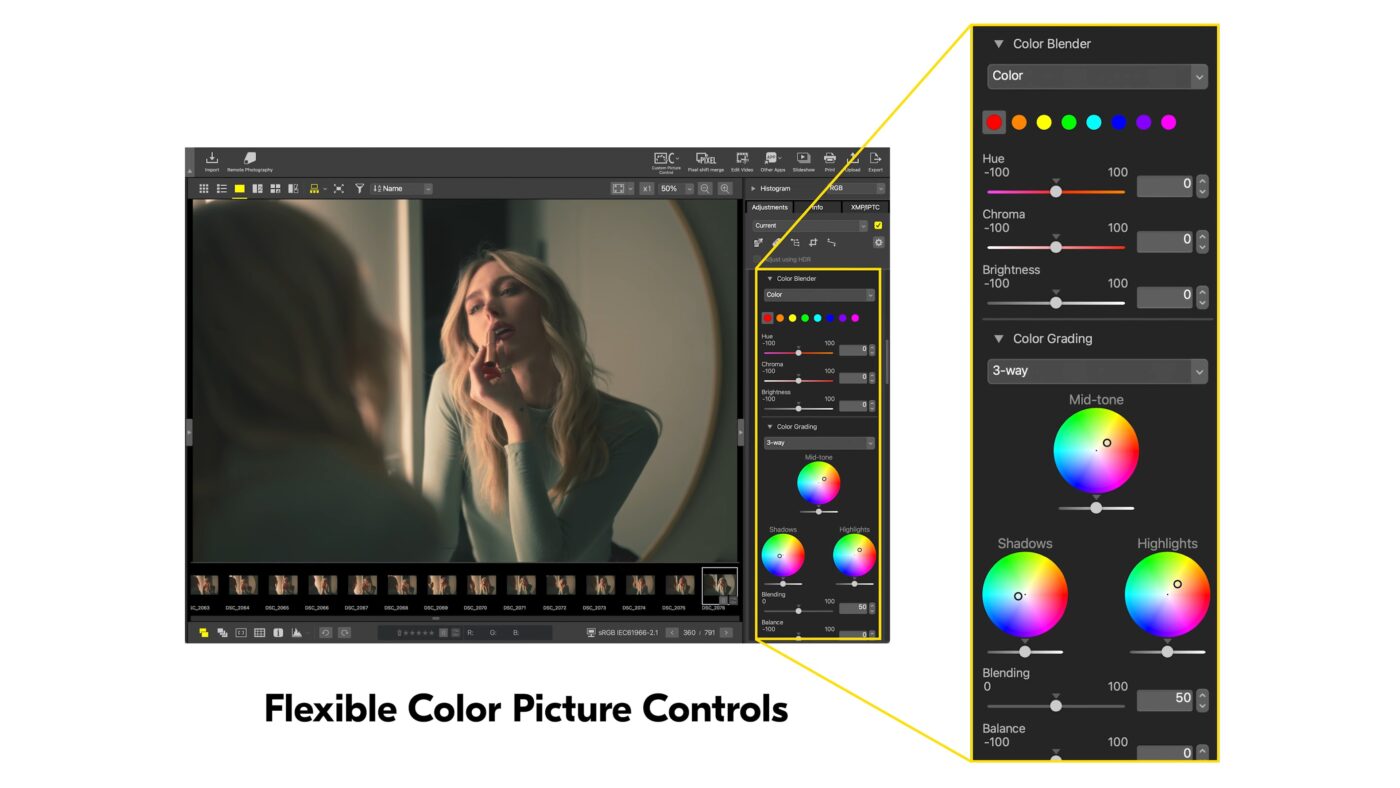The height and width of the screenshot is (788, 1400).
Task: Switch to the Adjustments tab
Action: [770, 208]
